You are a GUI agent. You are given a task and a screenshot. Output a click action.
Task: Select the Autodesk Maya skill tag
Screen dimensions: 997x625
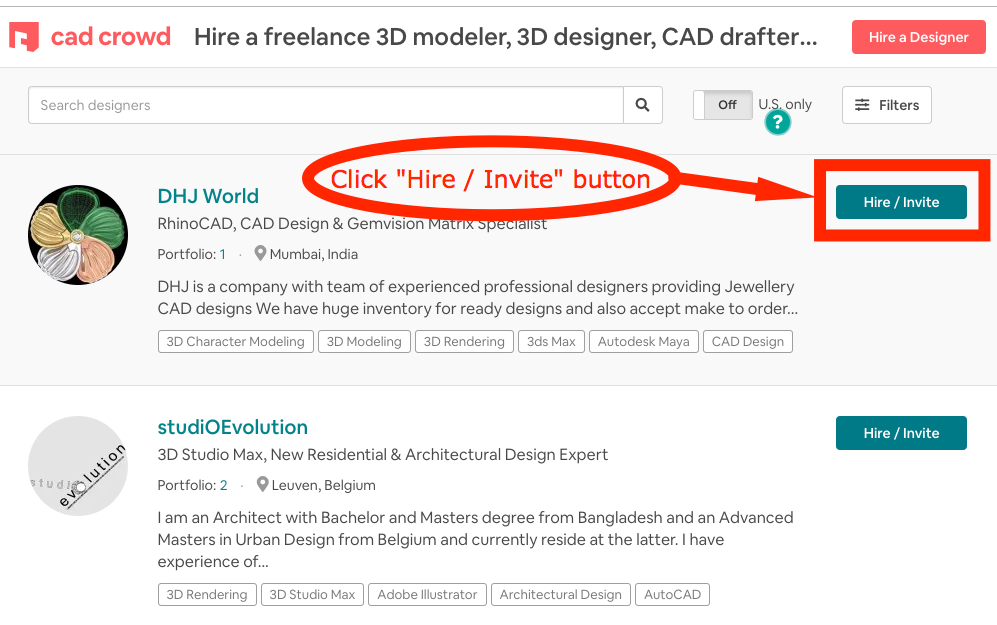coord(643,341)
